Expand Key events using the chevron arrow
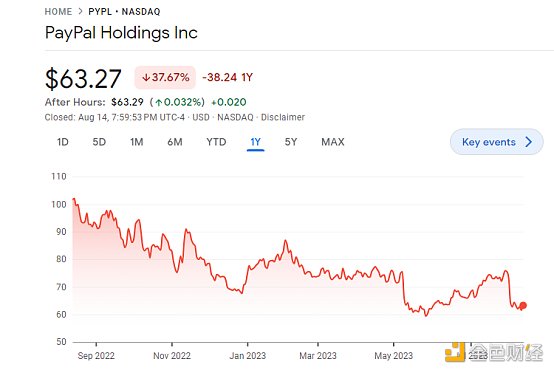Image resolution: width=554 pixels, height=373 pixels. pyautogui.click(x=529, y=142)
